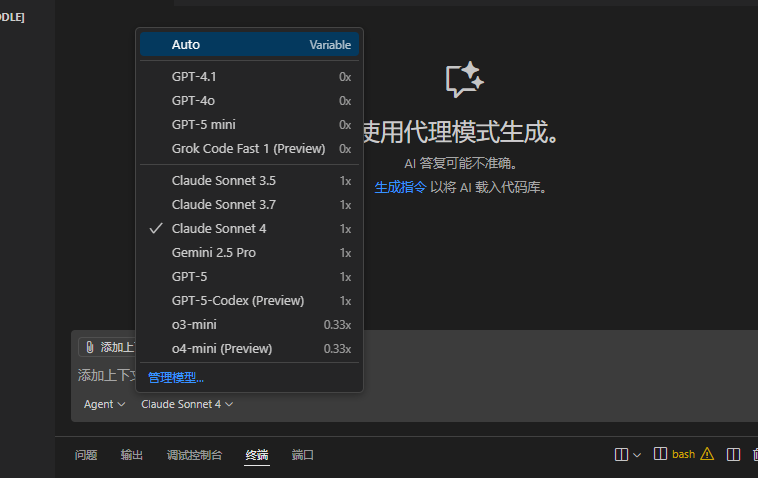Screen dimensions: 758x478
Task: Expand the terminal launch profile chevron
Action: 637,455
